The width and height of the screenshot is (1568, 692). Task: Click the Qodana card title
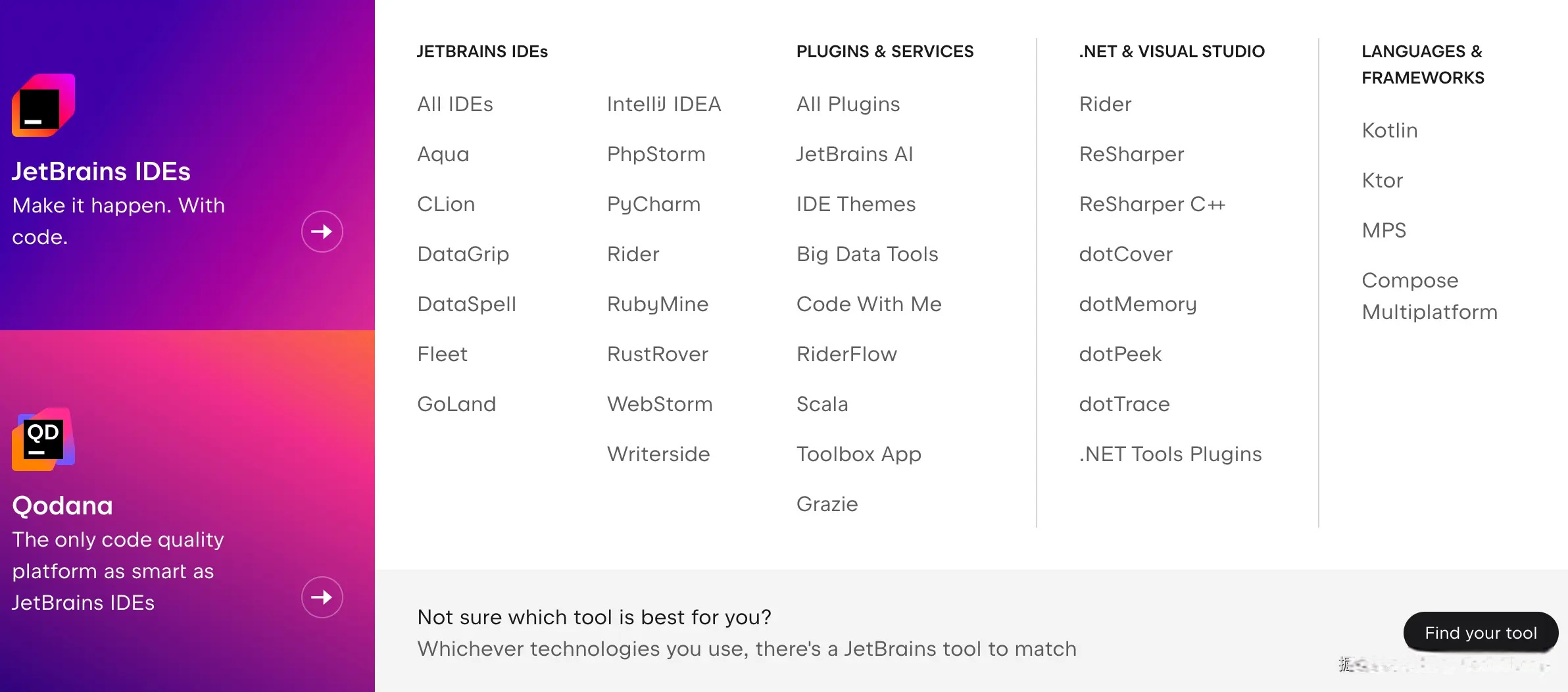click(x=62, y=505)
